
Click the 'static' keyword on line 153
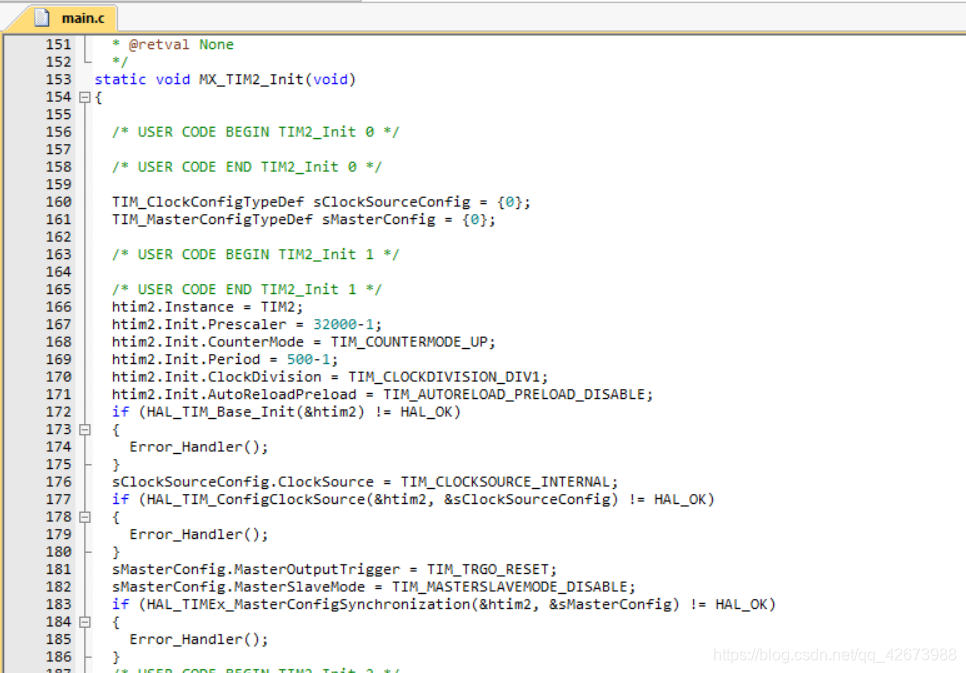[120, 80]
